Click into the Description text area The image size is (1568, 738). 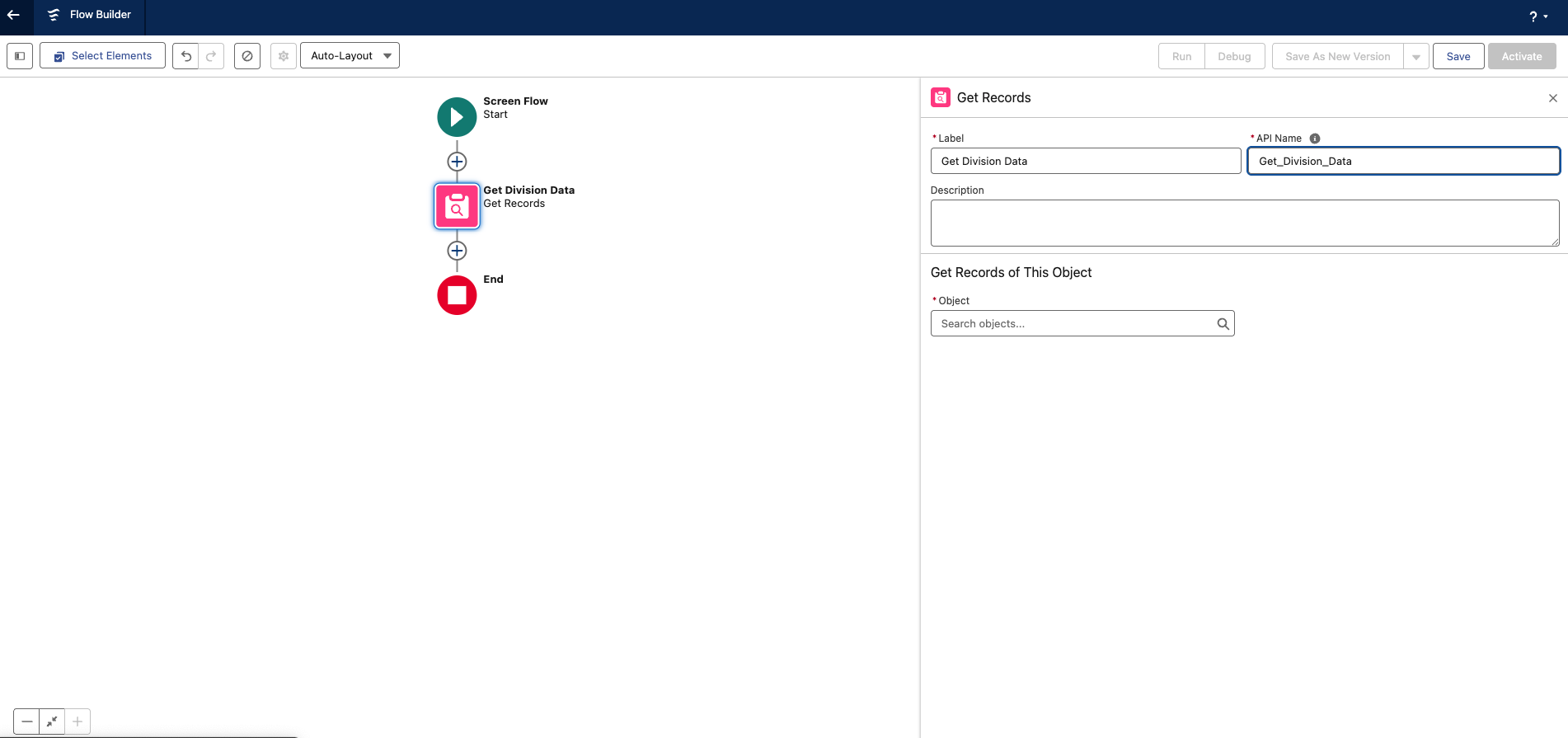pyautogui.click(x=1244, y=223)
